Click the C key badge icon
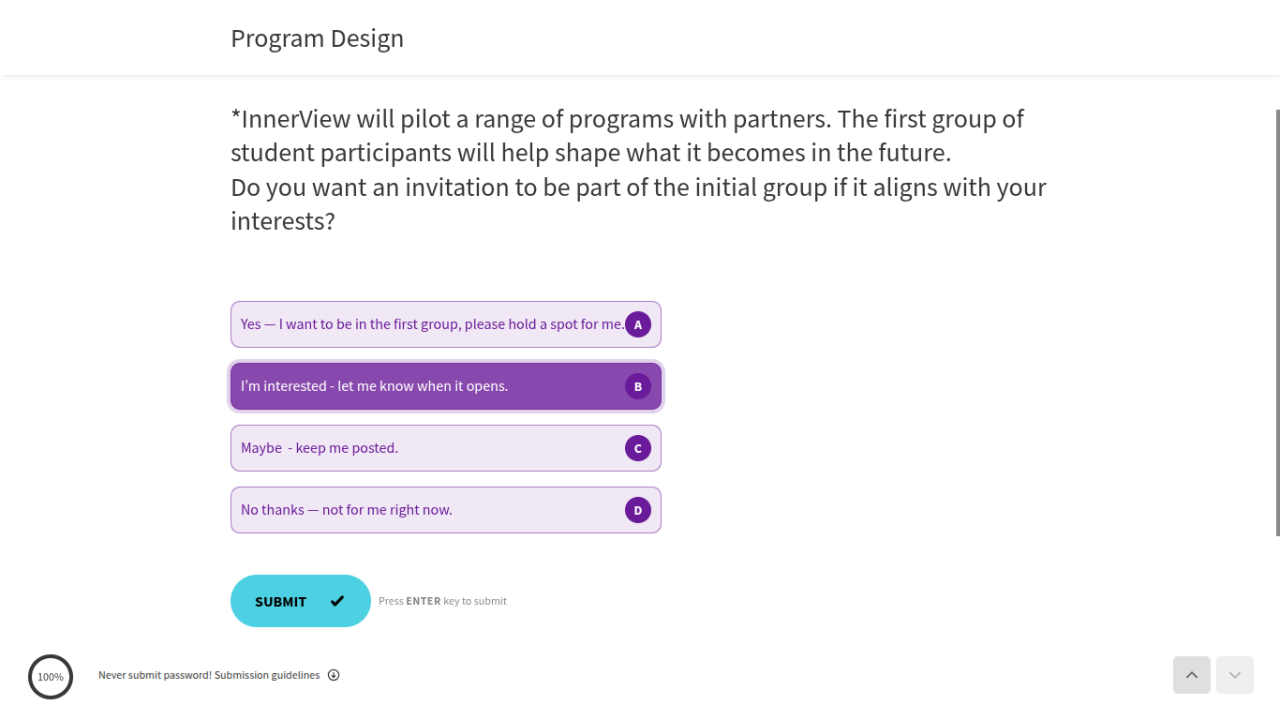Viewport: 1280px width, 720px height. [x=638, y=448]
